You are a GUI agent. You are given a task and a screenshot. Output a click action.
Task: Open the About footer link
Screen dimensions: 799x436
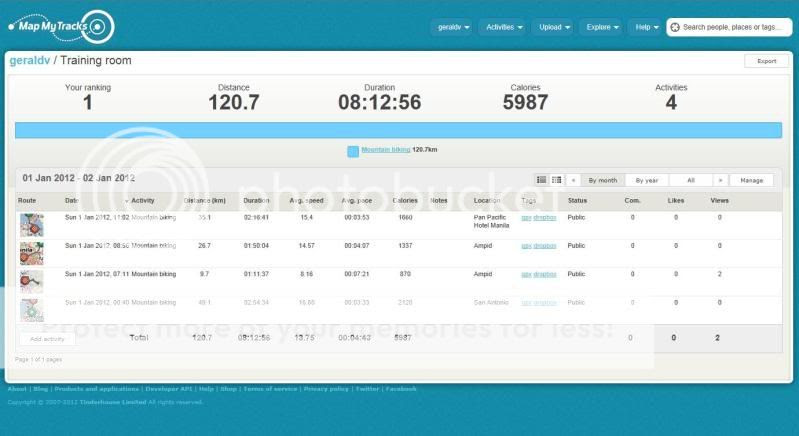(x=17, y=389)
